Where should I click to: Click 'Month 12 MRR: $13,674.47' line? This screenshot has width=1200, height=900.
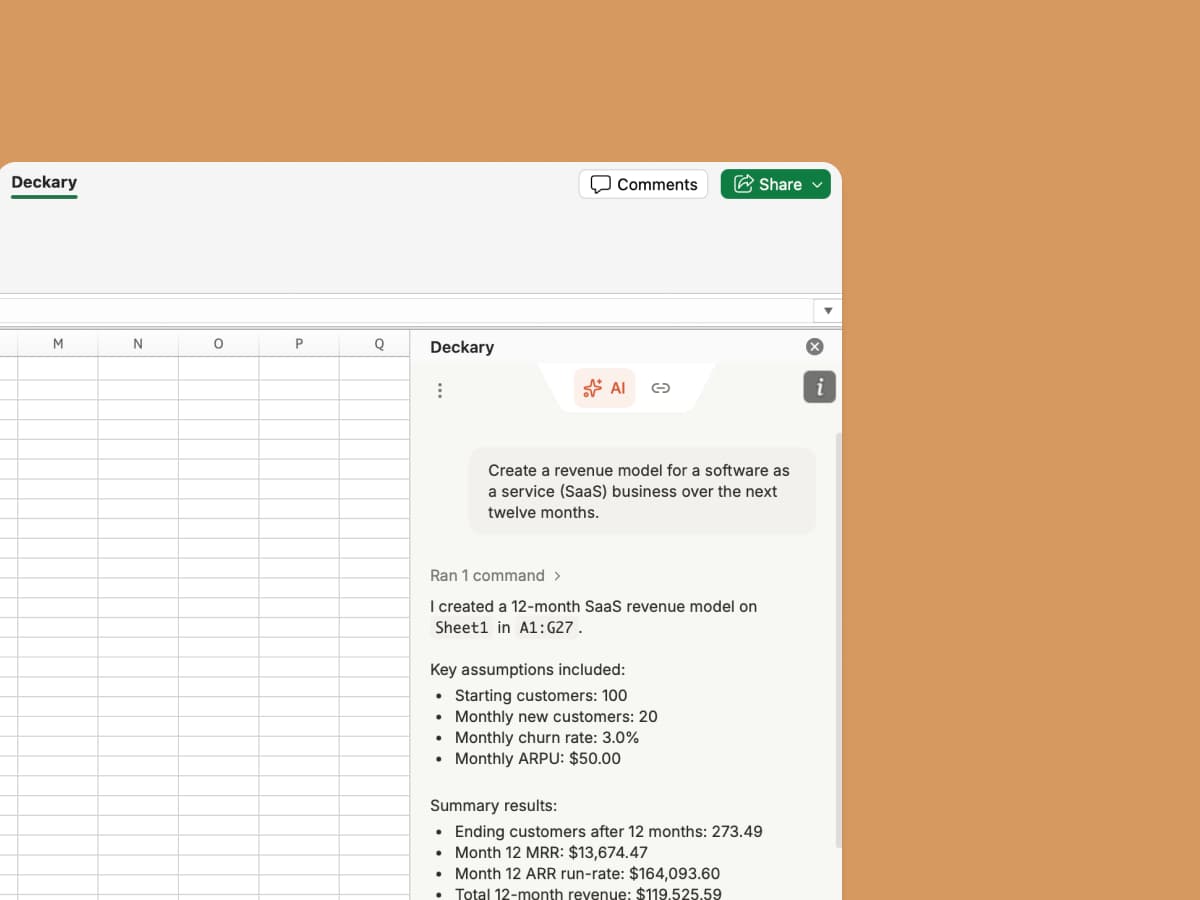click(x=551, y=852)
